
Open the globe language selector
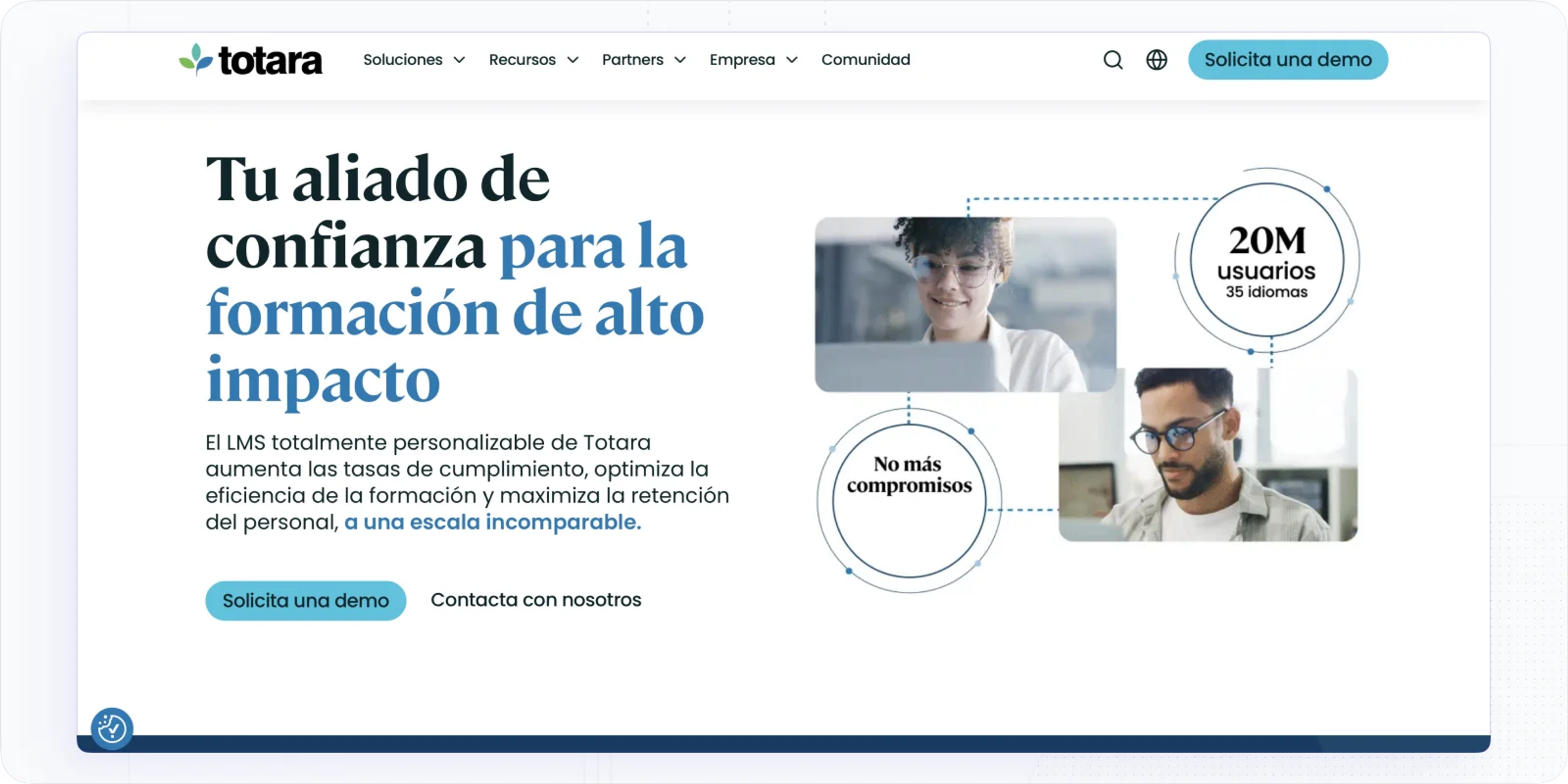tap(1156, 60)
